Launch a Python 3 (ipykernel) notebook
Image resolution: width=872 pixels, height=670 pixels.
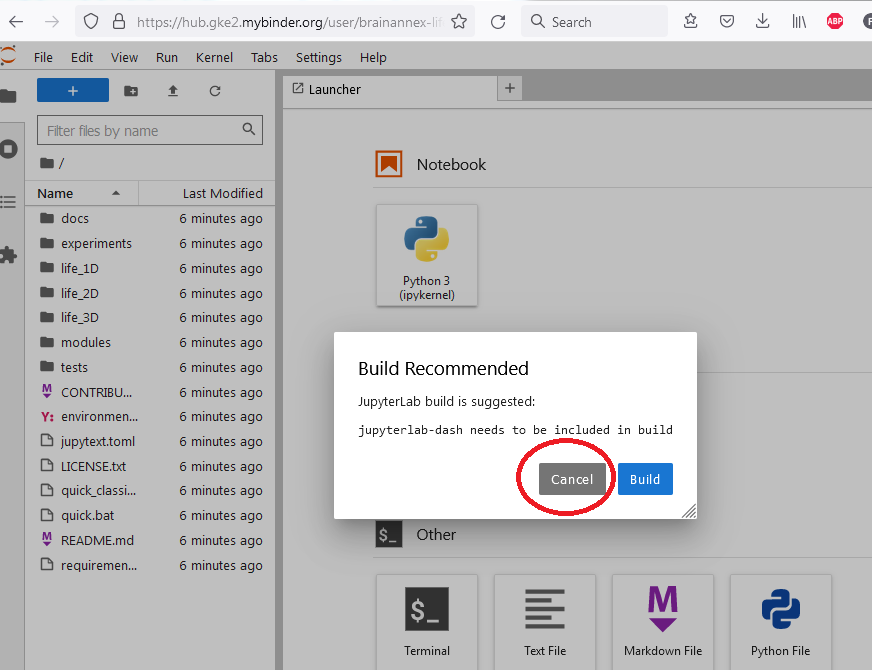pos(427,255)
